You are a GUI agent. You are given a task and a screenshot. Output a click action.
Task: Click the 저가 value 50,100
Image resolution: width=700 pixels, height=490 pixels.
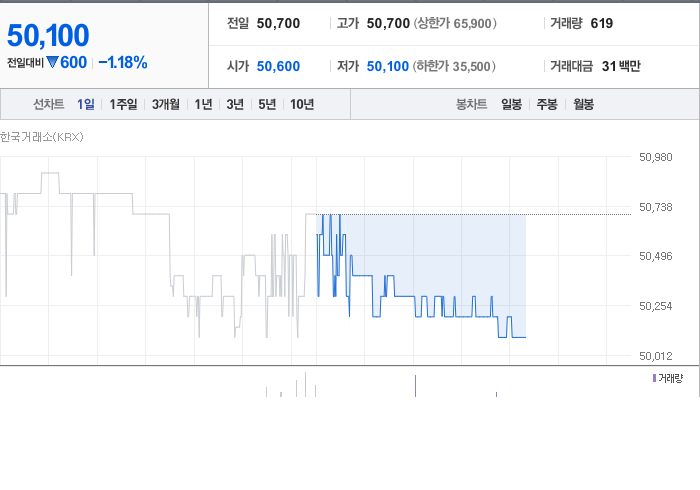click(388, 66)
